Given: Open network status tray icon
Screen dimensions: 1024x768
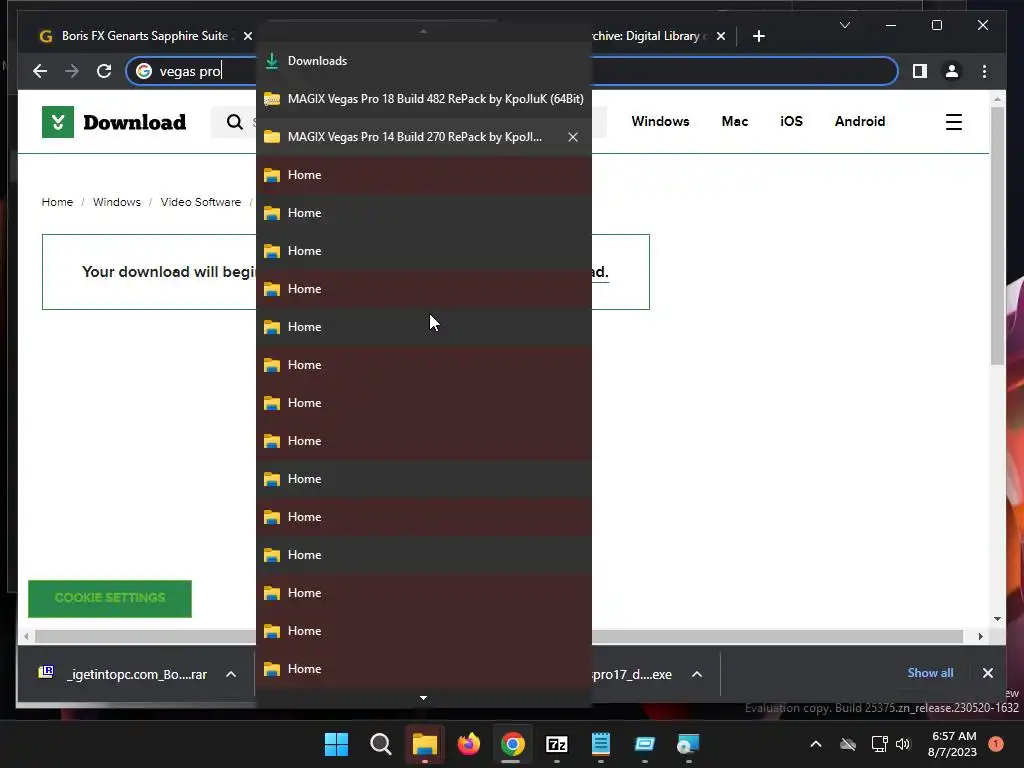Looking at the screenshot, I should click(879, 744).
